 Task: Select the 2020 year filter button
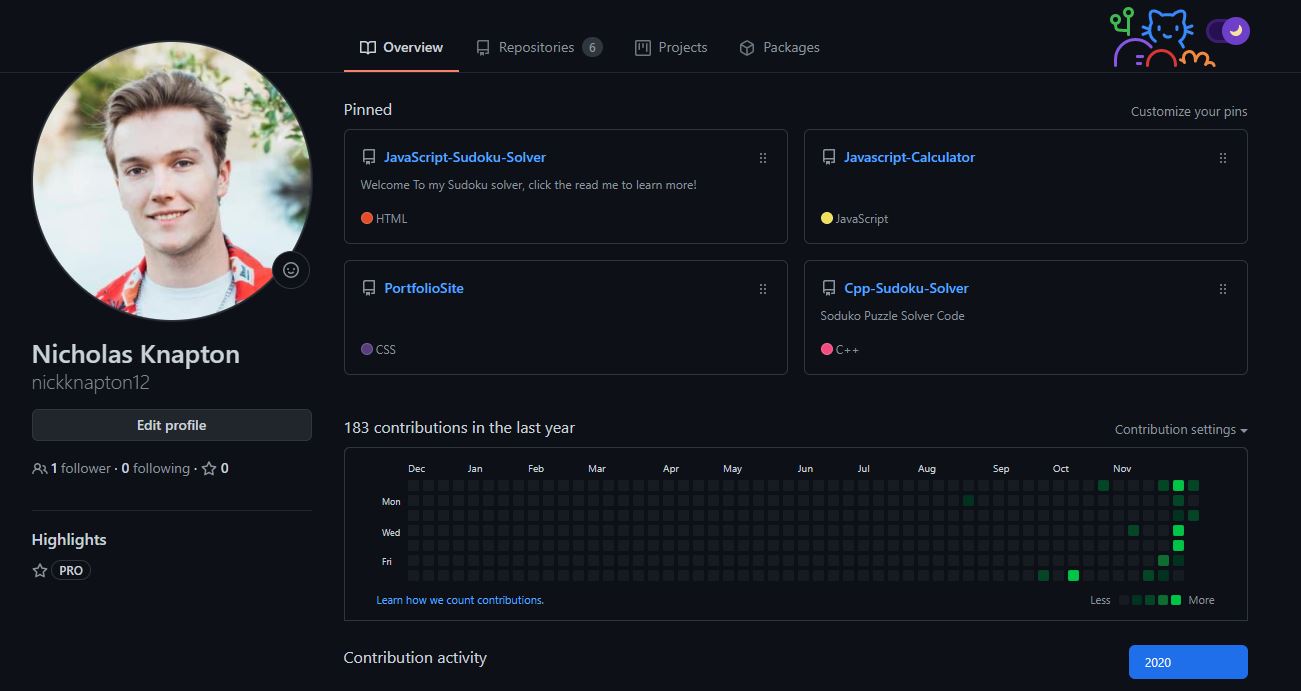[x=1187, y=662]
